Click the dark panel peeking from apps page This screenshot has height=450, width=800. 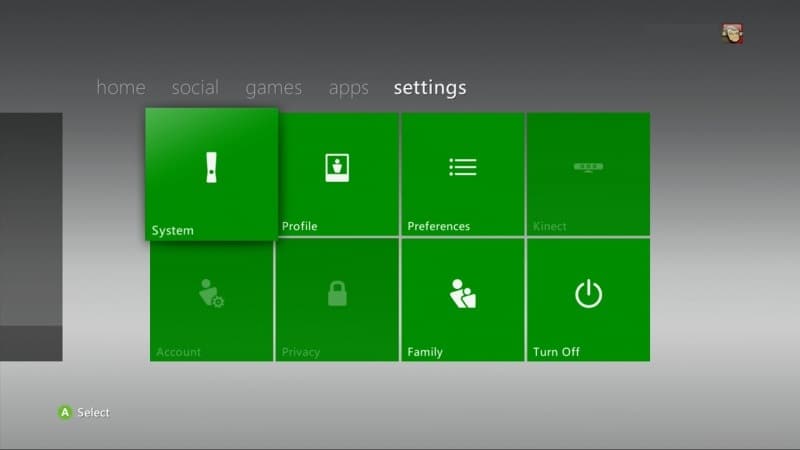[x=31, y=237]
